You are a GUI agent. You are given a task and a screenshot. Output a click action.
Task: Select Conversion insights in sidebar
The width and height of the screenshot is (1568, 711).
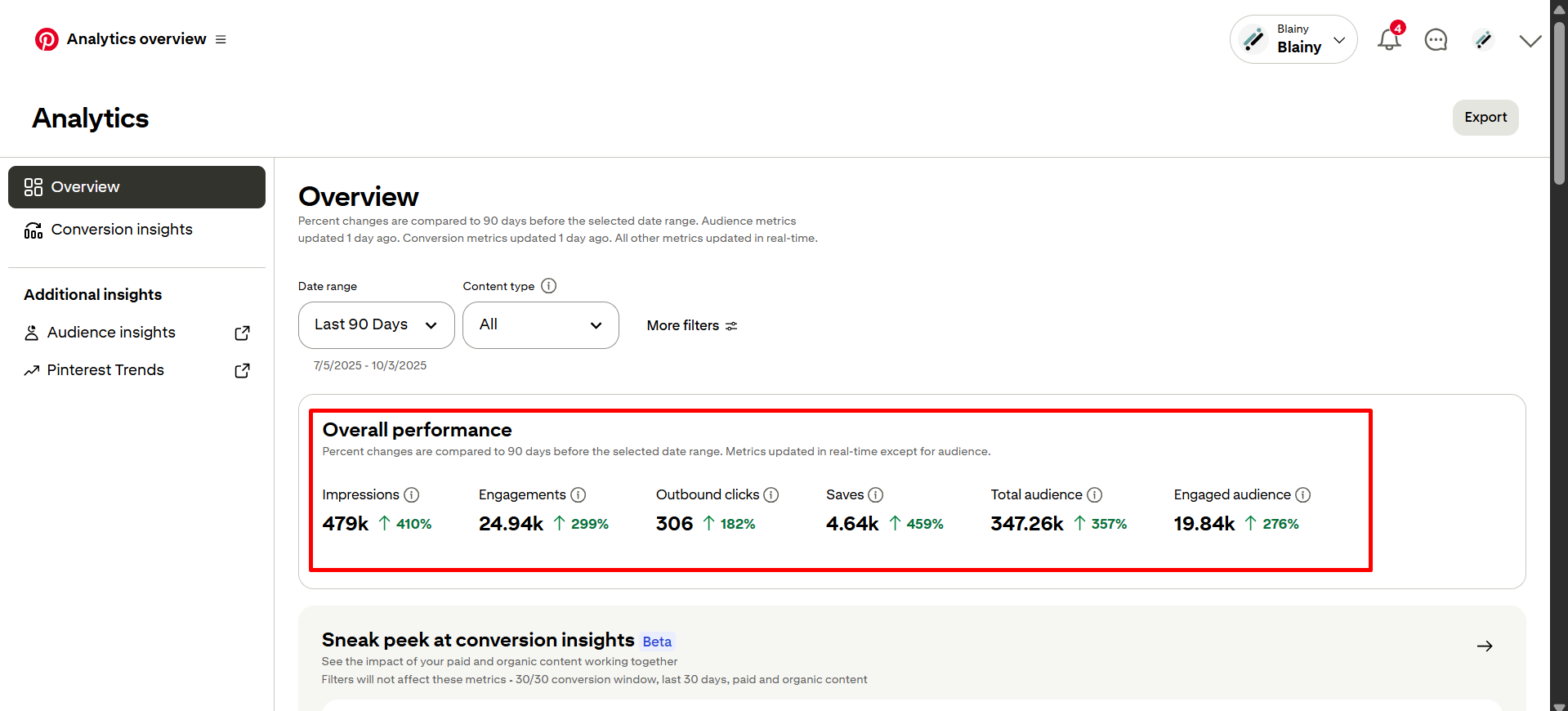(x=122, y=230)
